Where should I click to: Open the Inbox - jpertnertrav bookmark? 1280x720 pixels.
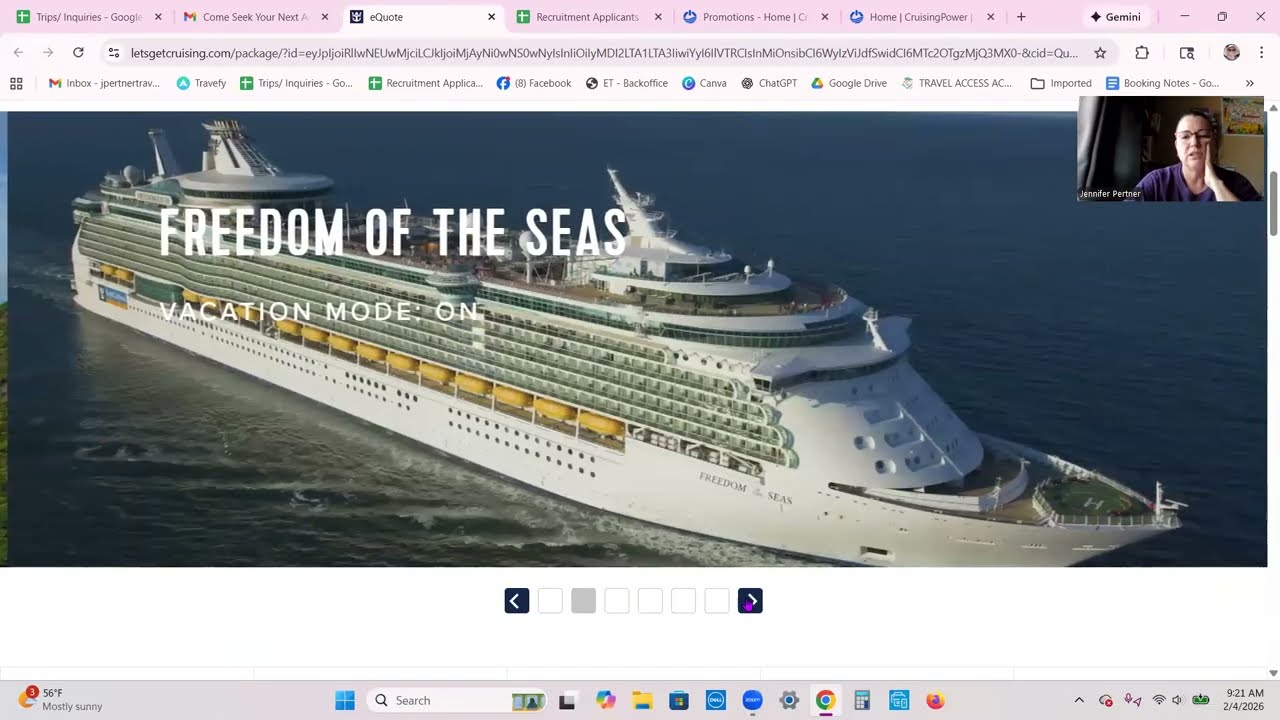click(104, 83)
